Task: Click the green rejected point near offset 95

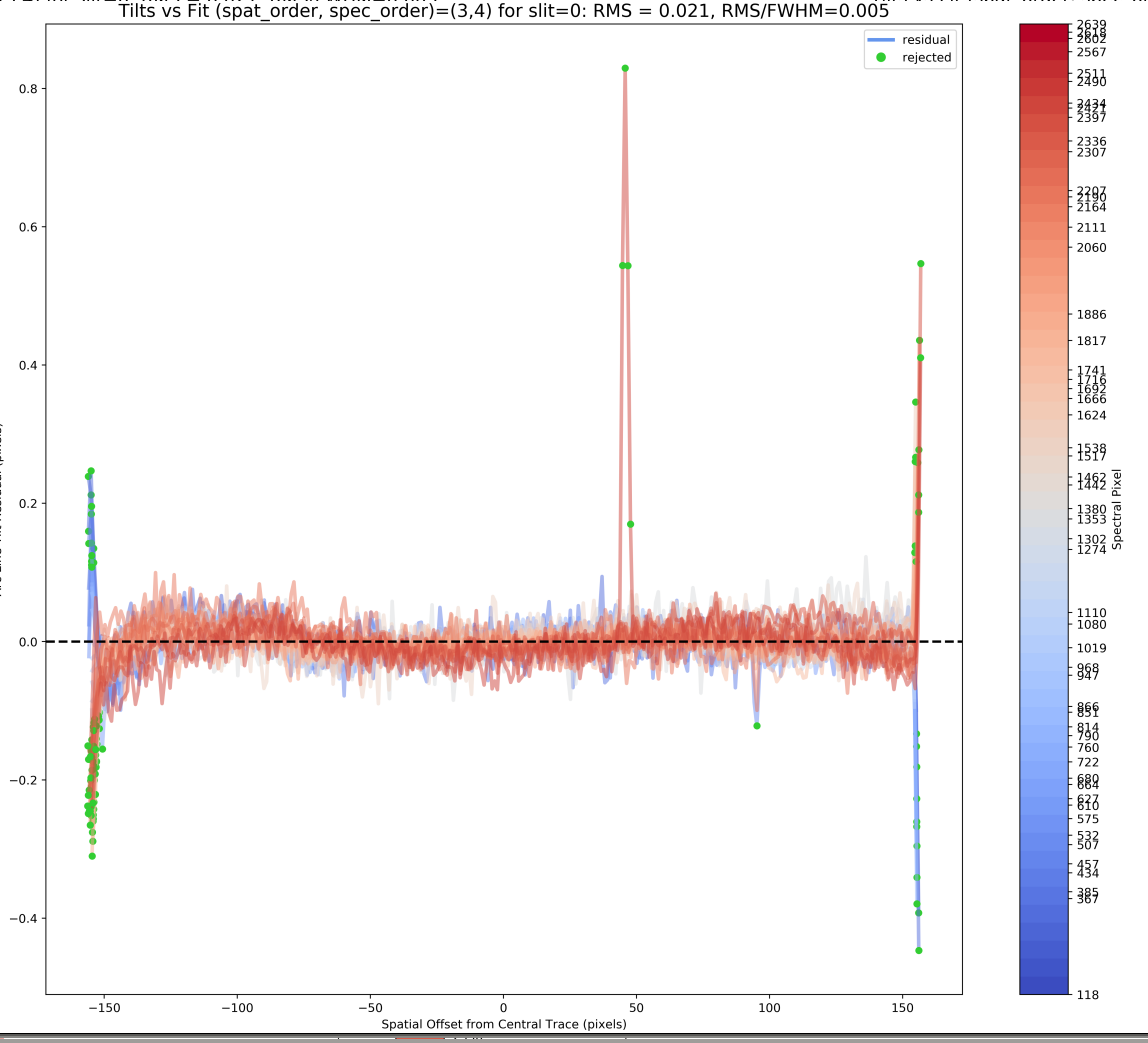Action: click(x=757, y=726)
